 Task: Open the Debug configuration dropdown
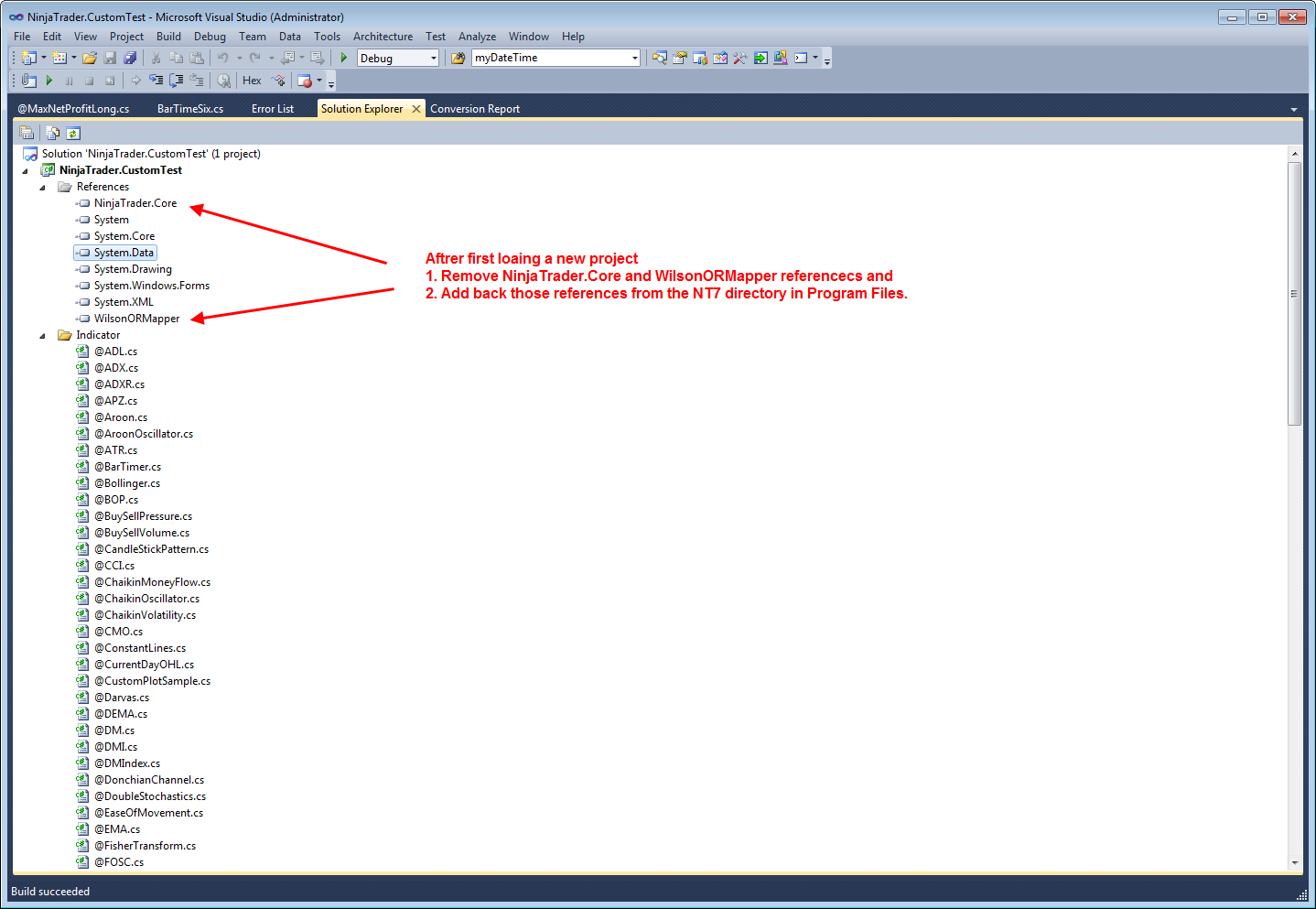pyautogui.click(x=434, y=58)
